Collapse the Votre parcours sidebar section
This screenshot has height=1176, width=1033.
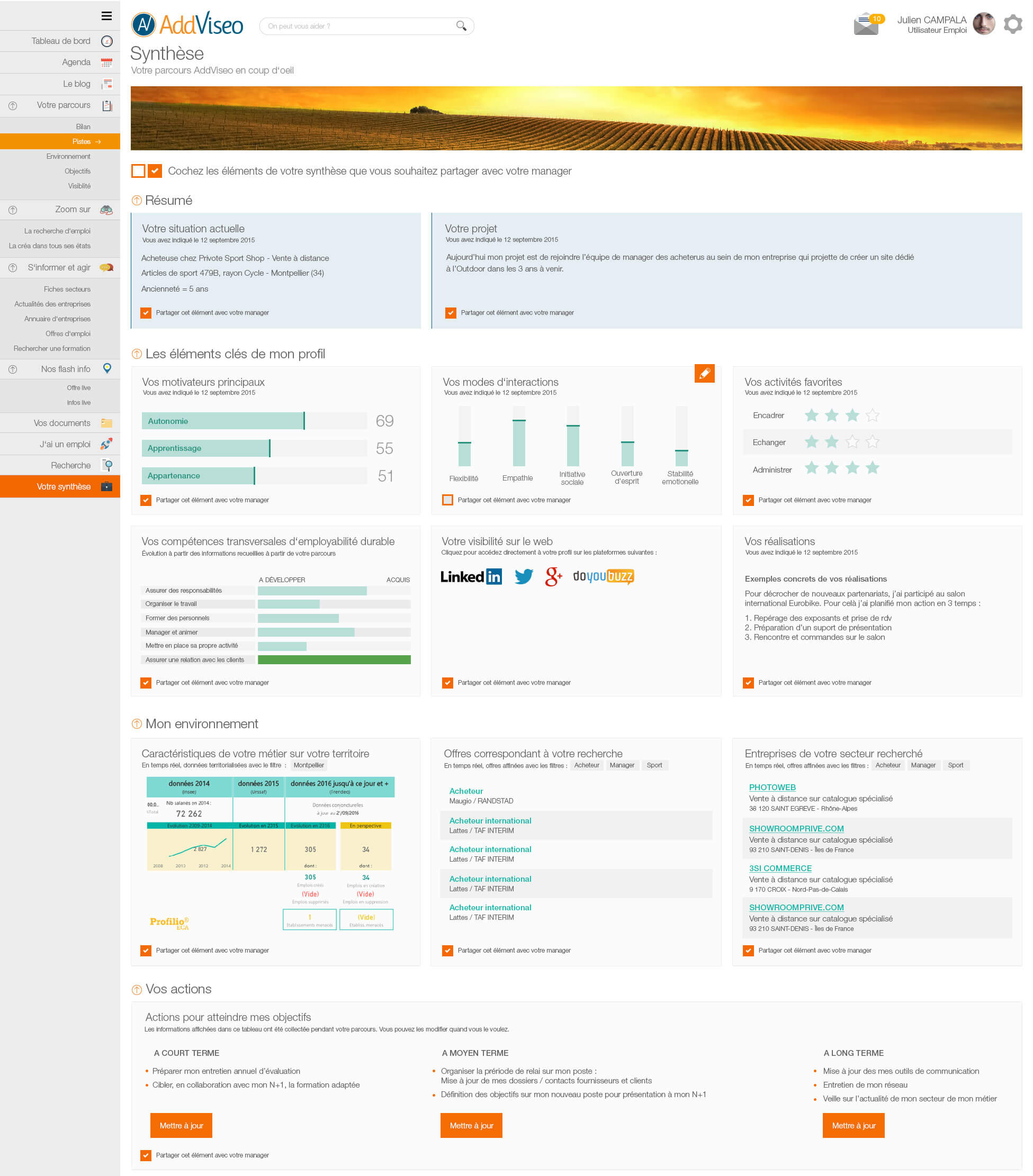click(x=13, y=106)
